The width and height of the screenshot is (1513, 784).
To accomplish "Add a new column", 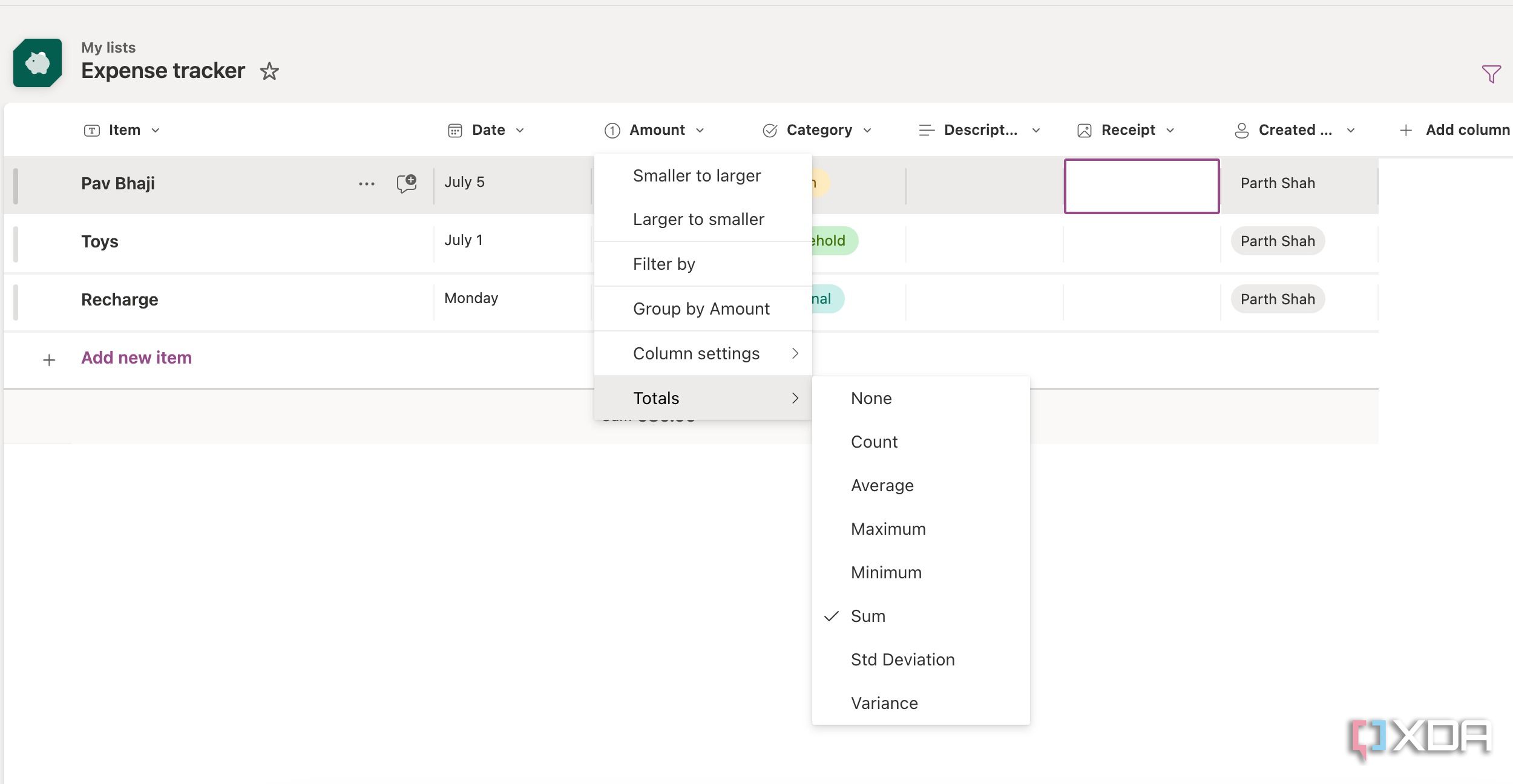I will coord(1456,130).
